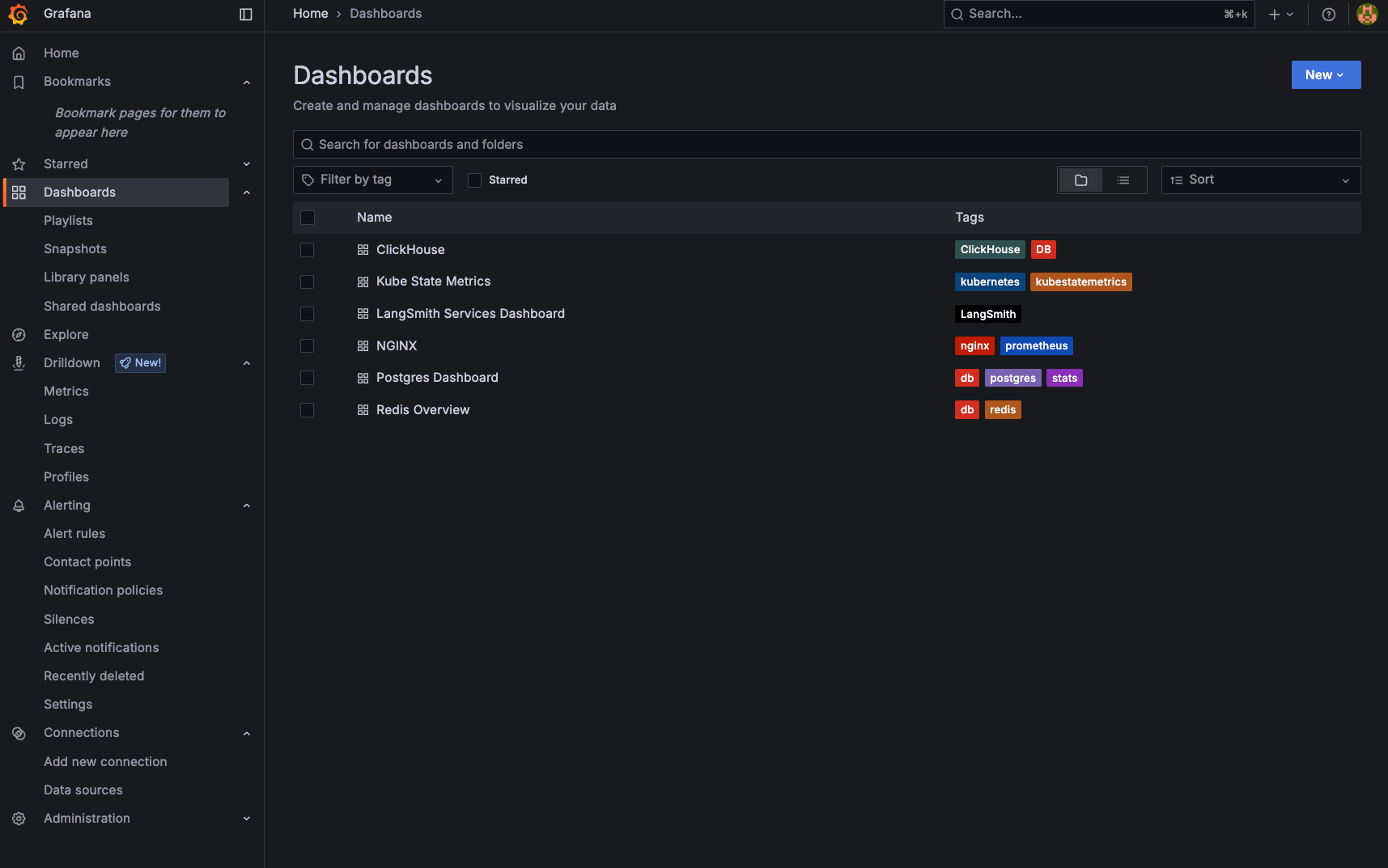1388x868 pixels.
Task: Collapse the Drilldown section chevron
Action: (247, 363)
